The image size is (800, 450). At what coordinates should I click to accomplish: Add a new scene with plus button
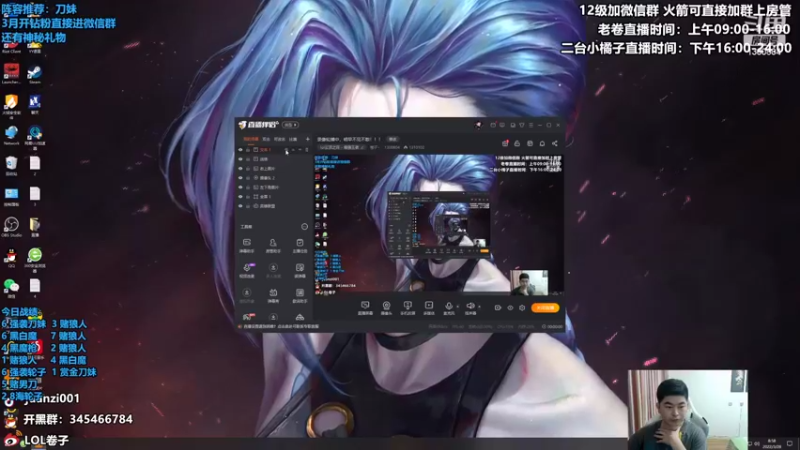pyautogui.click(x=307, y=139)
